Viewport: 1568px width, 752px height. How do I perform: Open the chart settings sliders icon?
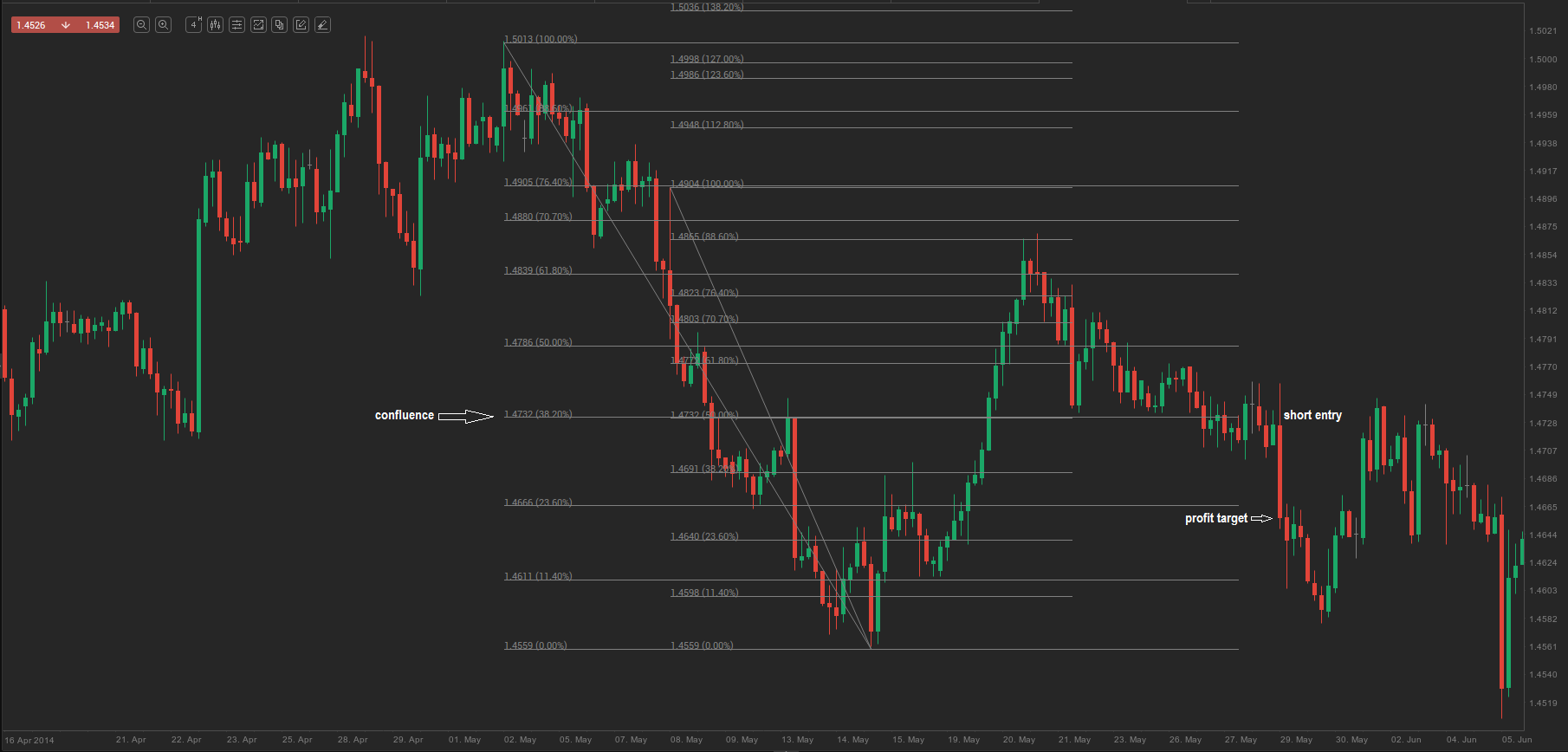tap(236, 25)
